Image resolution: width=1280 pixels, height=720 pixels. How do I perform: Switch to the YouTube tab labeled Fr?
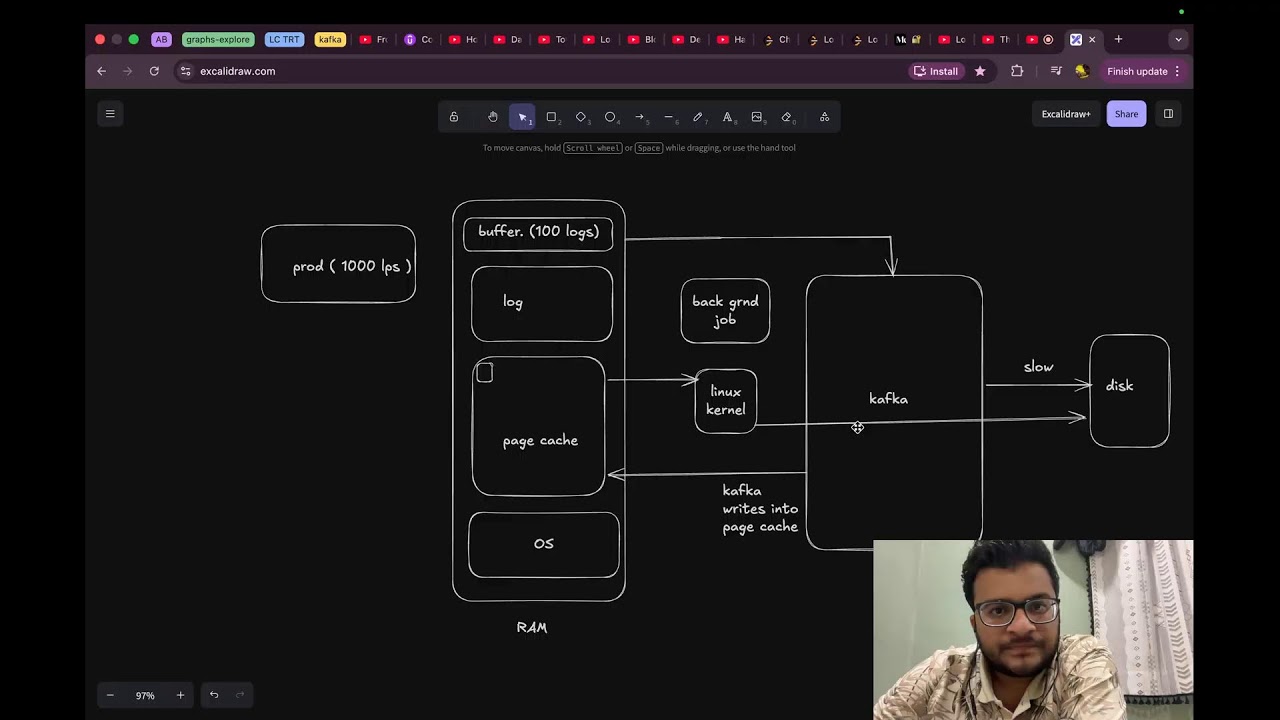pos(374,40)
